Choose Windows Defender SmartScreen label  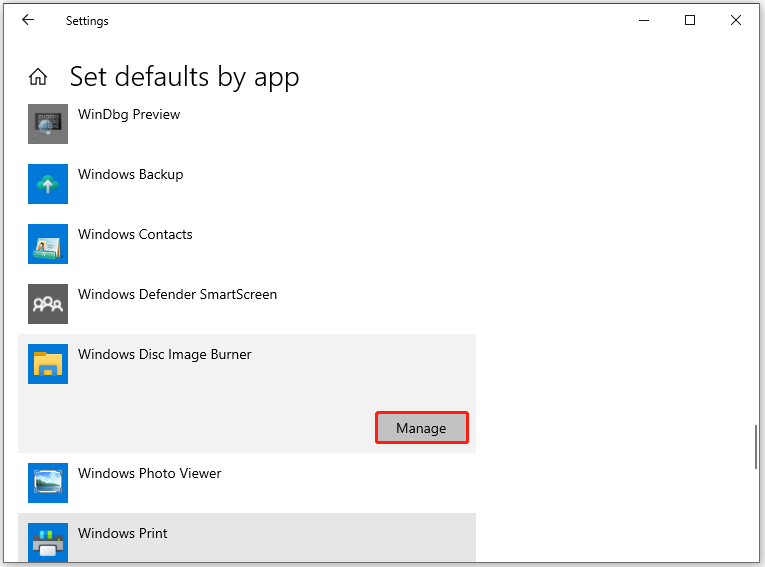(178, 294)
